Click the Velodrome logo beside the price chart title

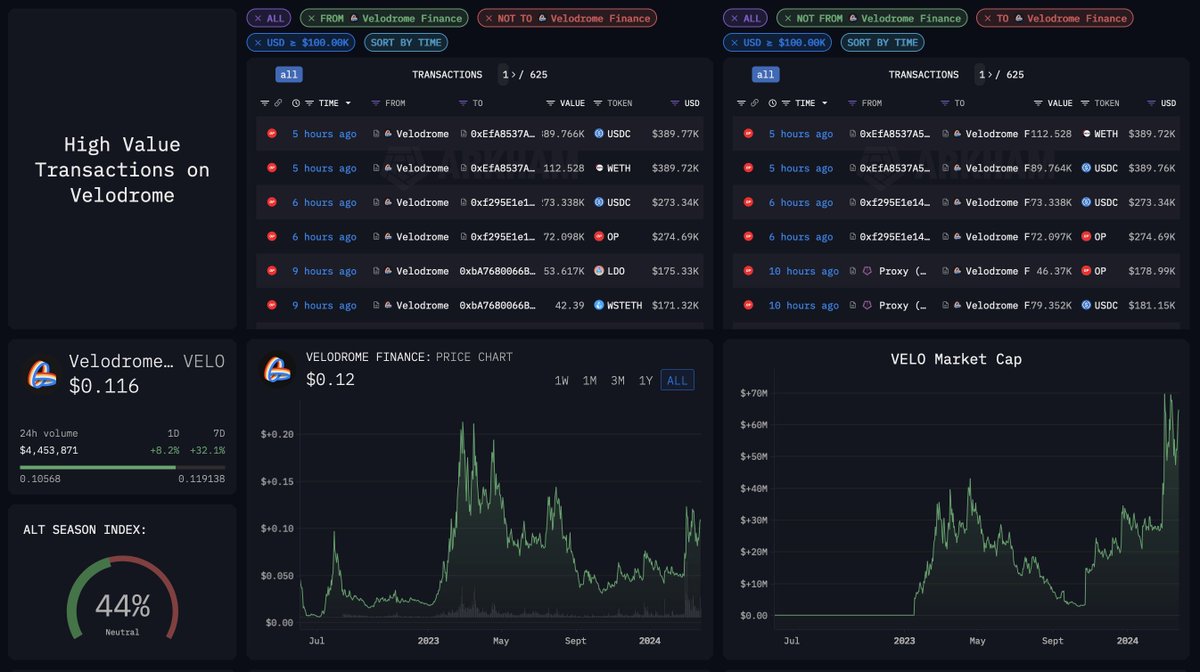click(277, 370)
